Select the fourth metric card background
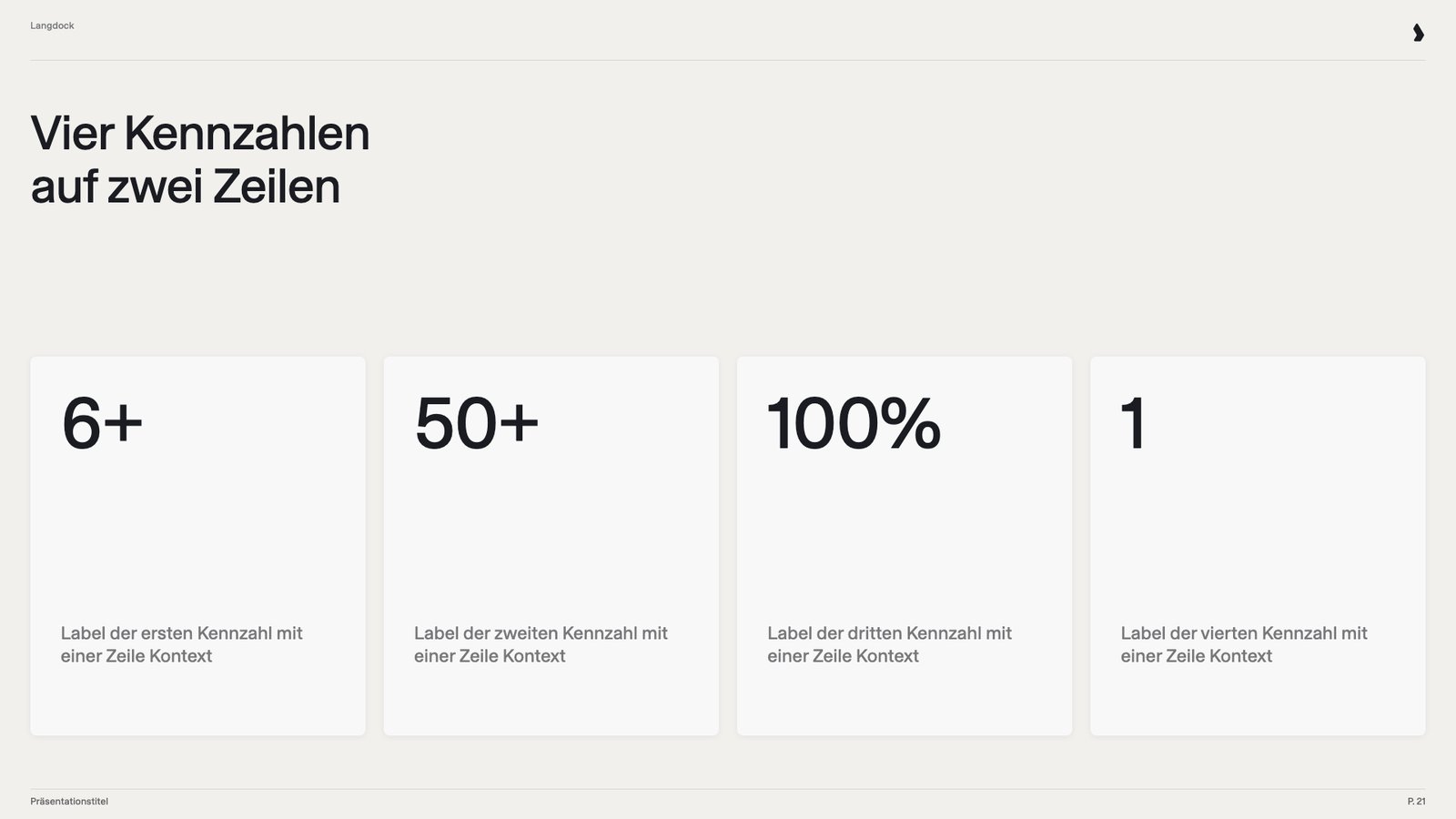This screenshot has width=1456, height=819. click(x=1258, y=546)
